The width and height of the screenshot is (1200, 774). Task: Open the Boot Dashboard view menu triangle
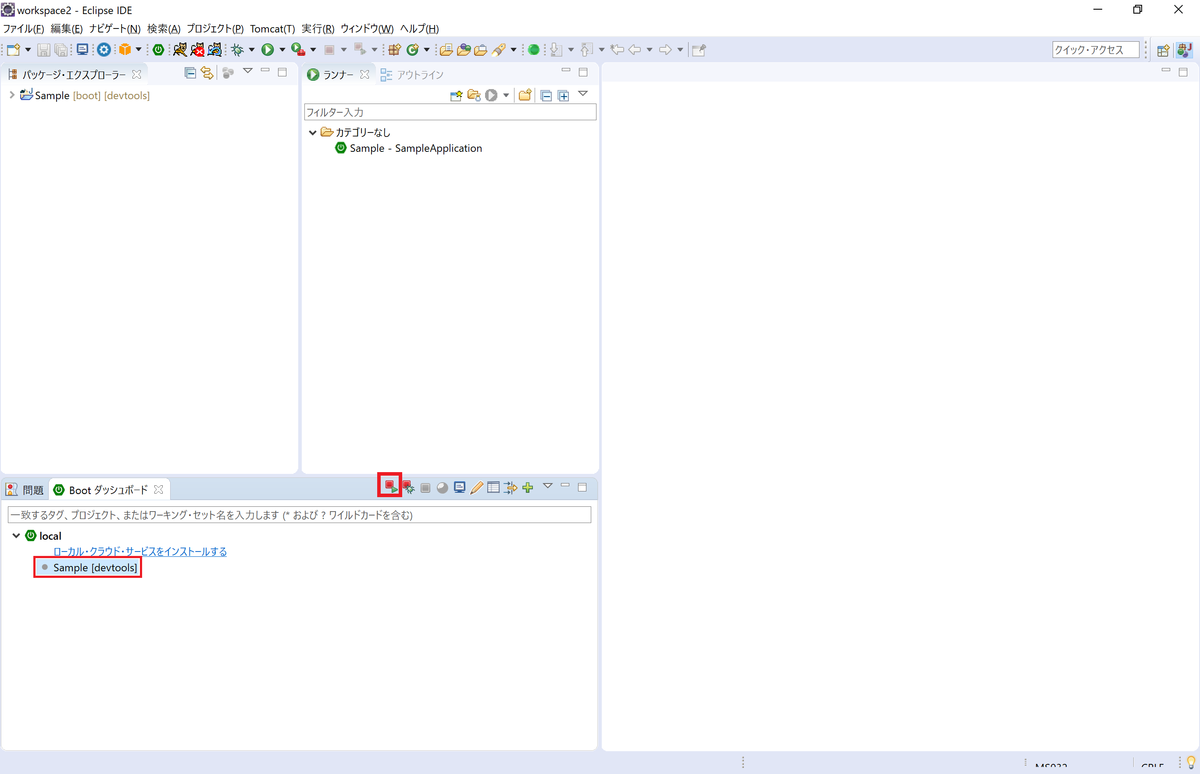[x=547, y=486]
